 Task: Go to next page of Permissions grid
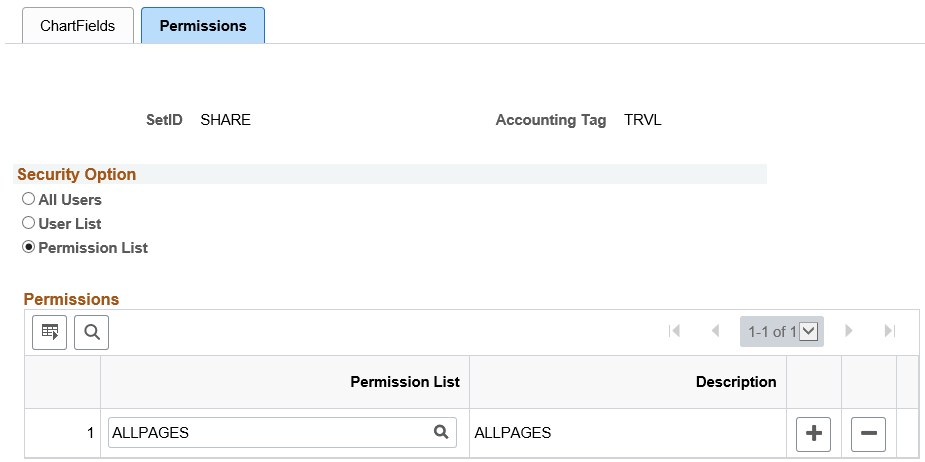click(x=849, y=331)
